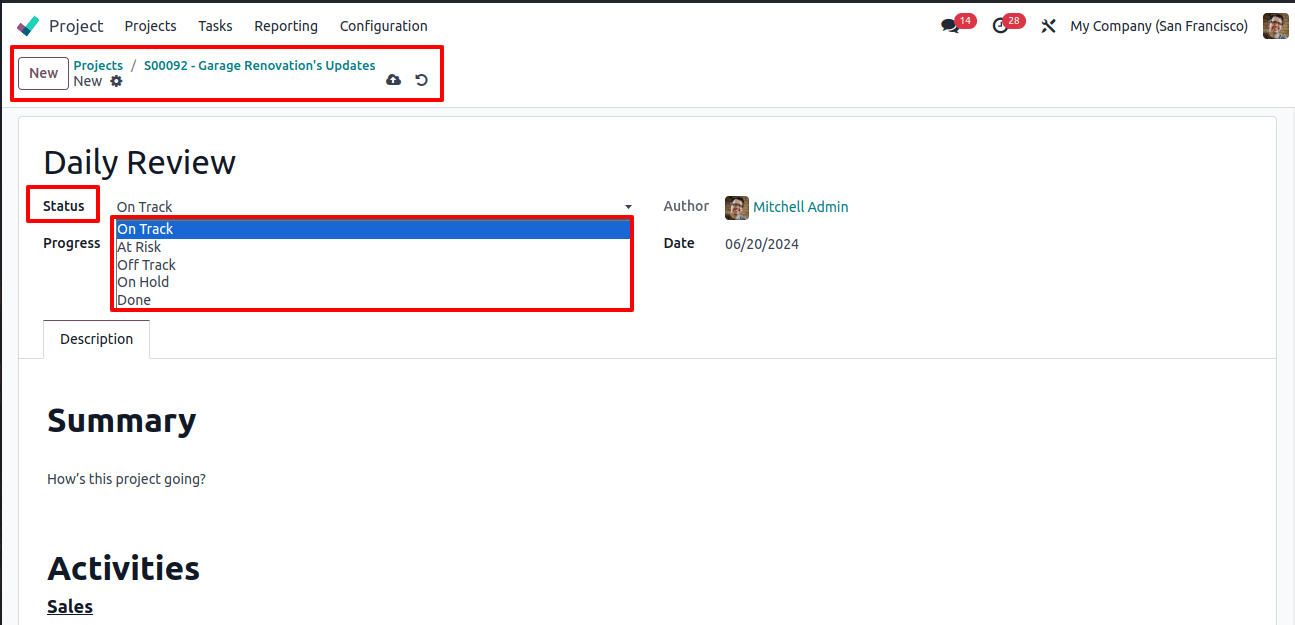The image size is (1295, 625).
Task: Click the New record status text
Action: coord(88,81)
